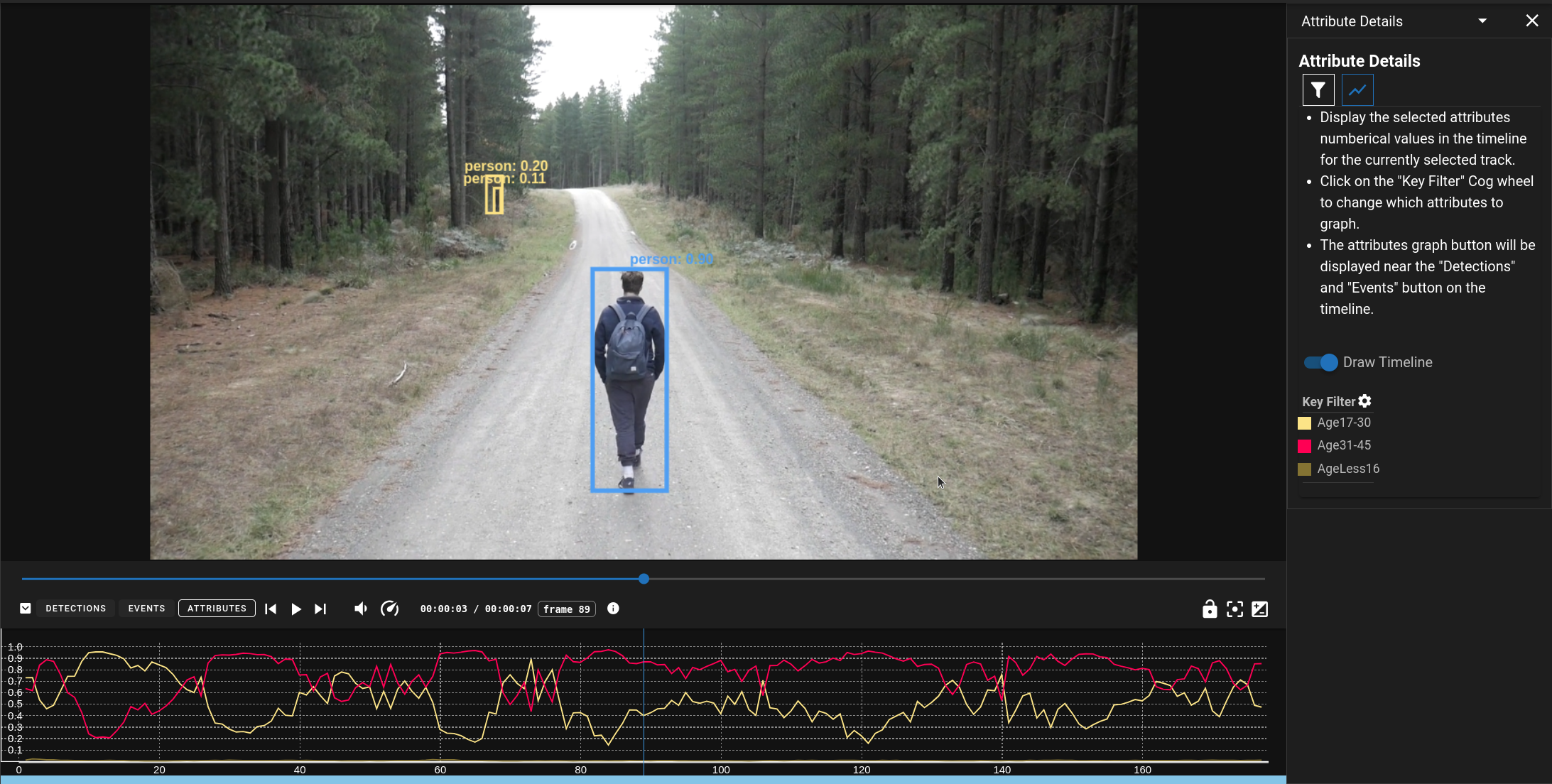The width and height of the screenshot is (1552, 784).
Task: Open the playback speed control
Action: (390, 609)
